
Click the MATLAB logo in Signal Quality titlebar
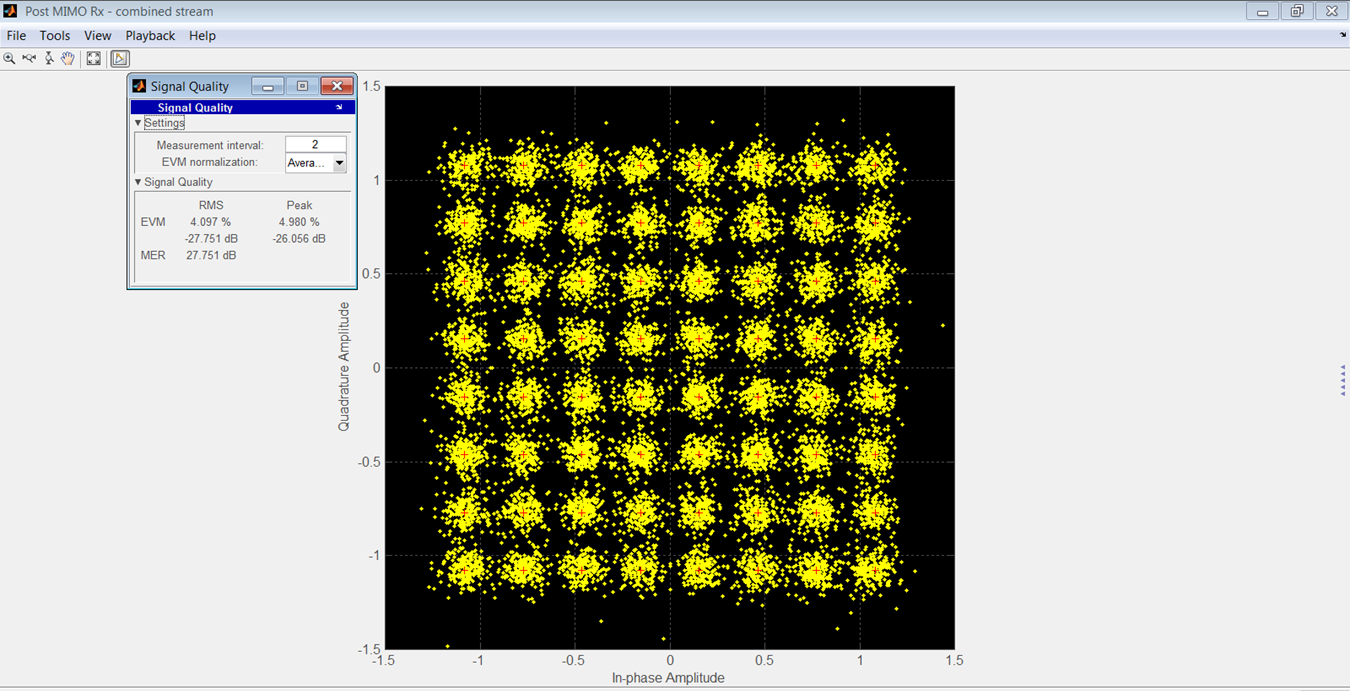(137, 85)
